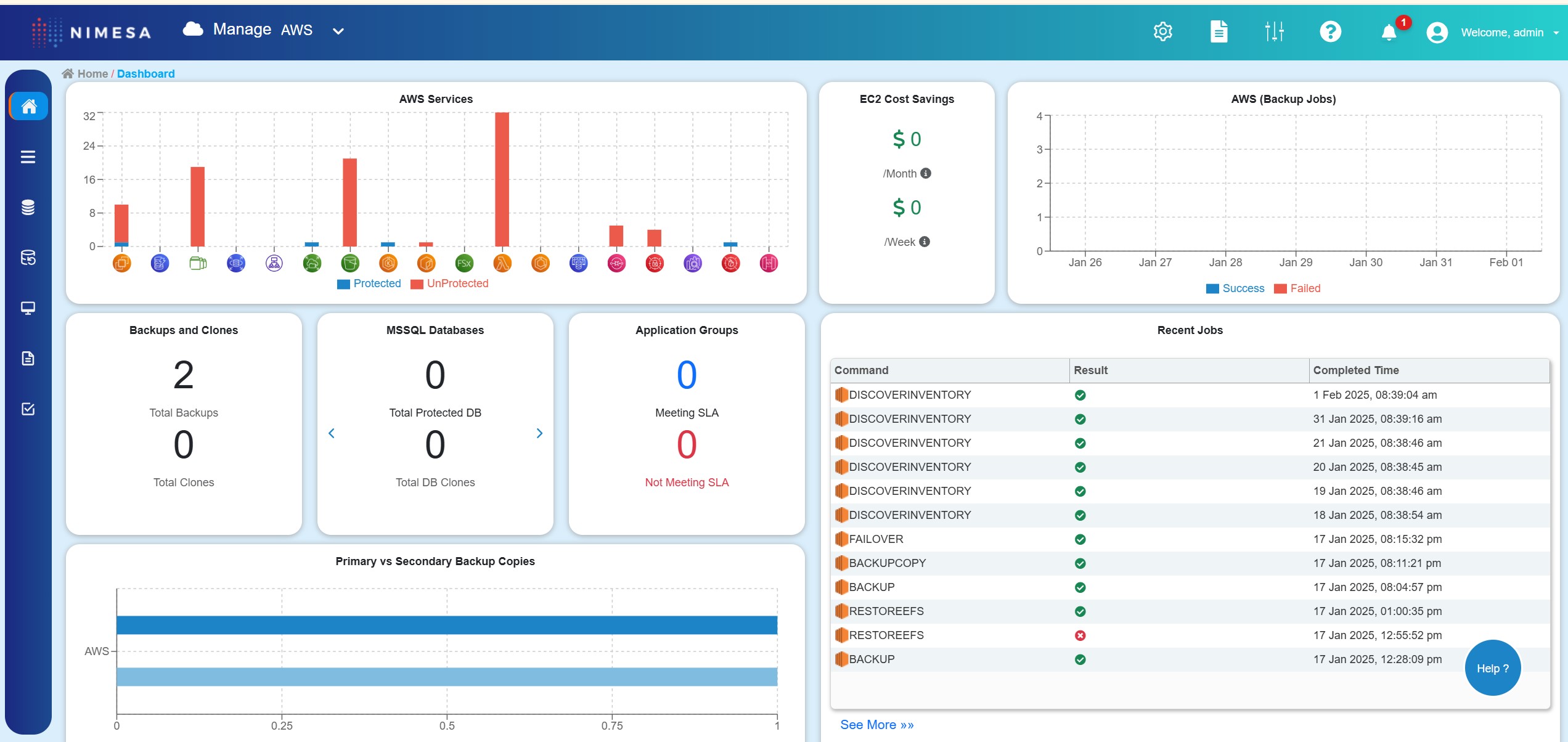Open the Welcome, admin dropdown arrow

(x=1556, y=33)
